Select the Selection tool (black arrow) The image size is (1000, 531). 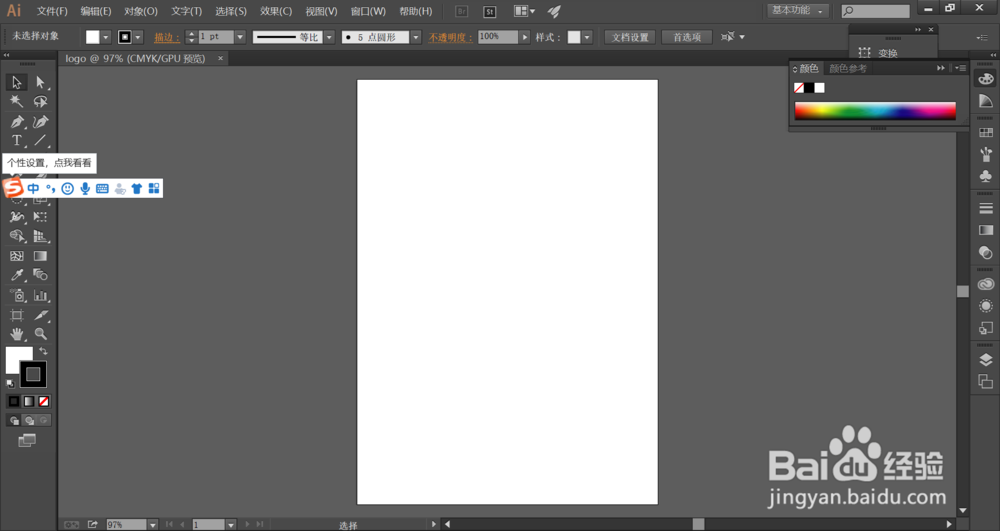point(17,82)
